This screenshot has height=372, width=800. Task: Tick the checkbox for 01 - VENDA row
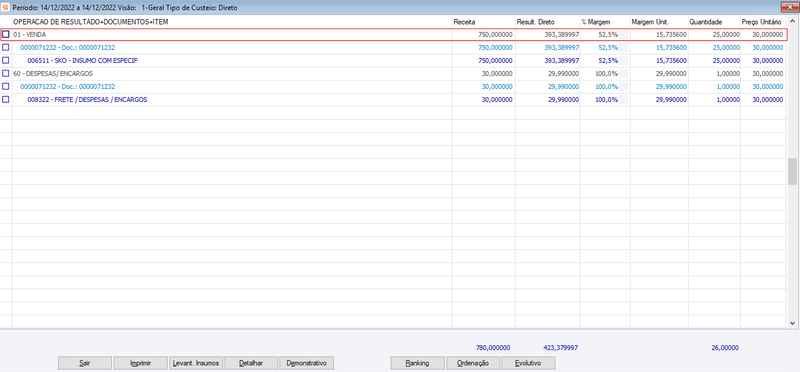click(6, 34)
